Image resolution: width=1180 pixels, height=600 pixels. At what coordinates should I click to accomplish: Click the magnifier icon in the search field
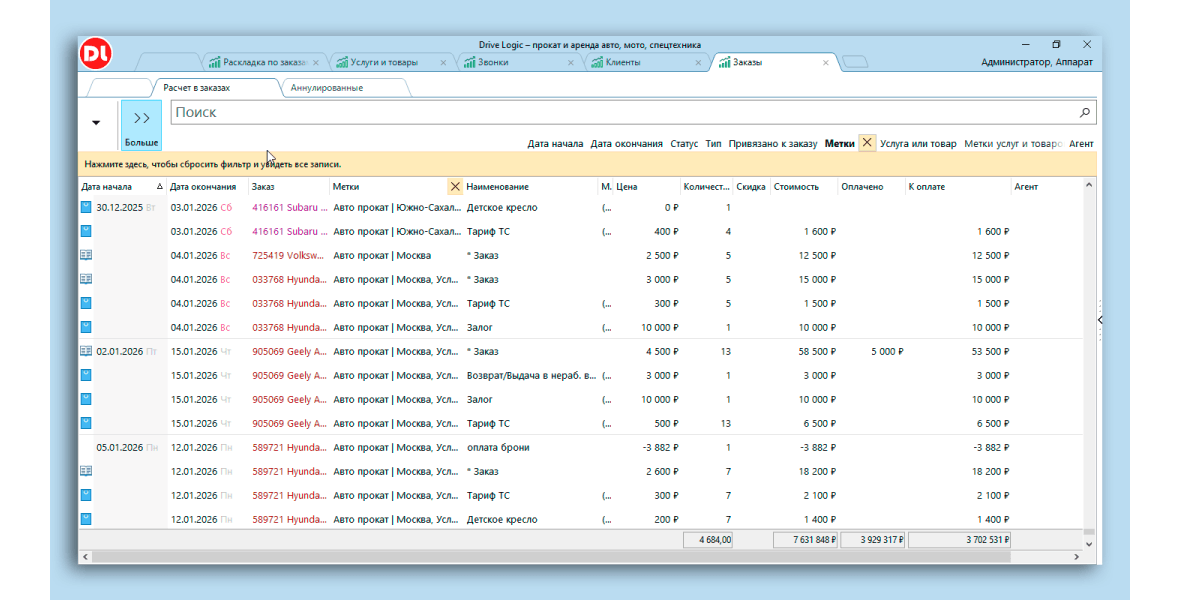(x=1085, y=113)
